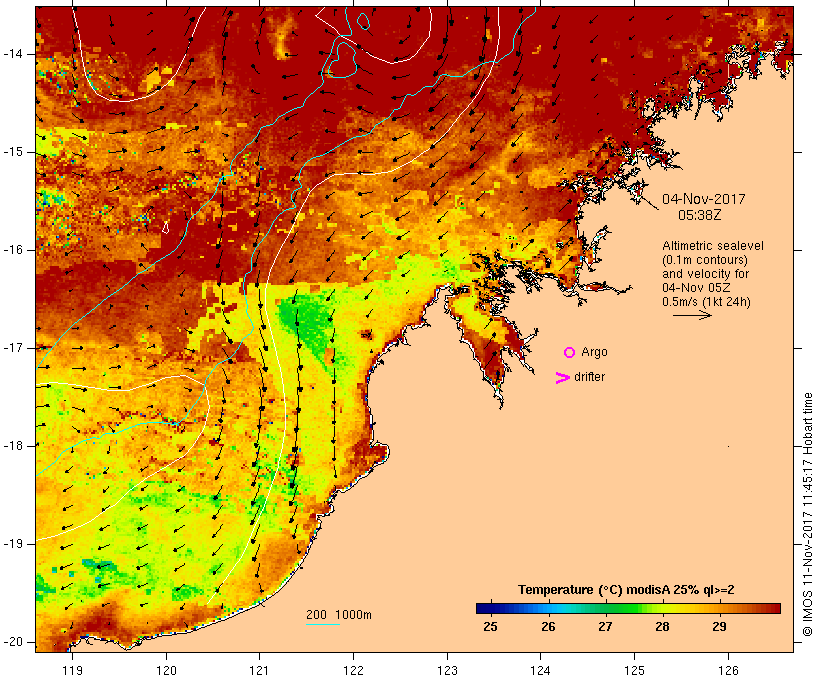Click the colorbar tick label '29'
This screenshot has width=820, height=680.
(x=720, y=627)
